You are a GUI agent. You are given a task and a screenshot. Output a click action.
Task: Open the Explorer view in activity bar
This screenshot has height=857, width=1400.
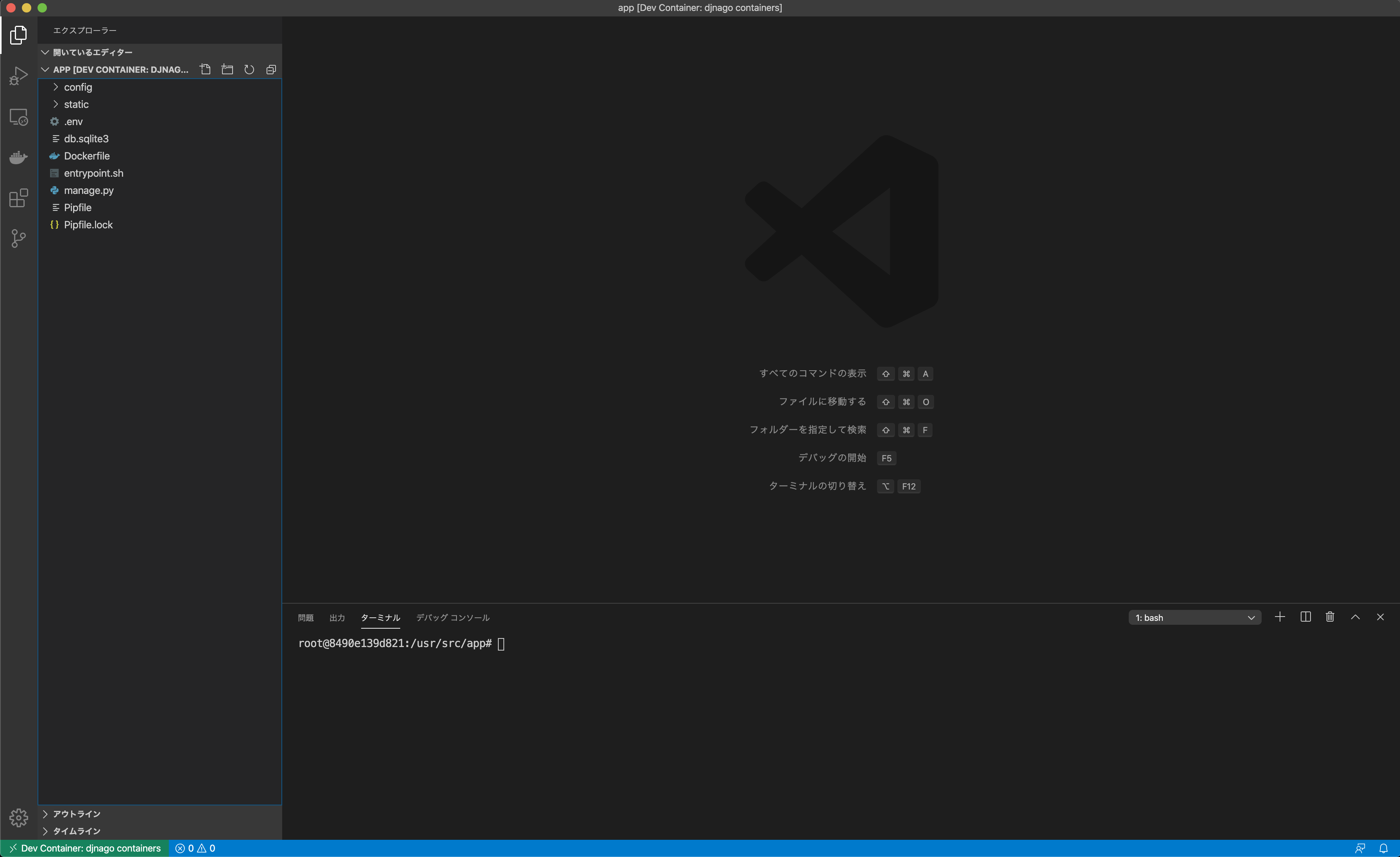pyautogui.click(x=18, y=35)
